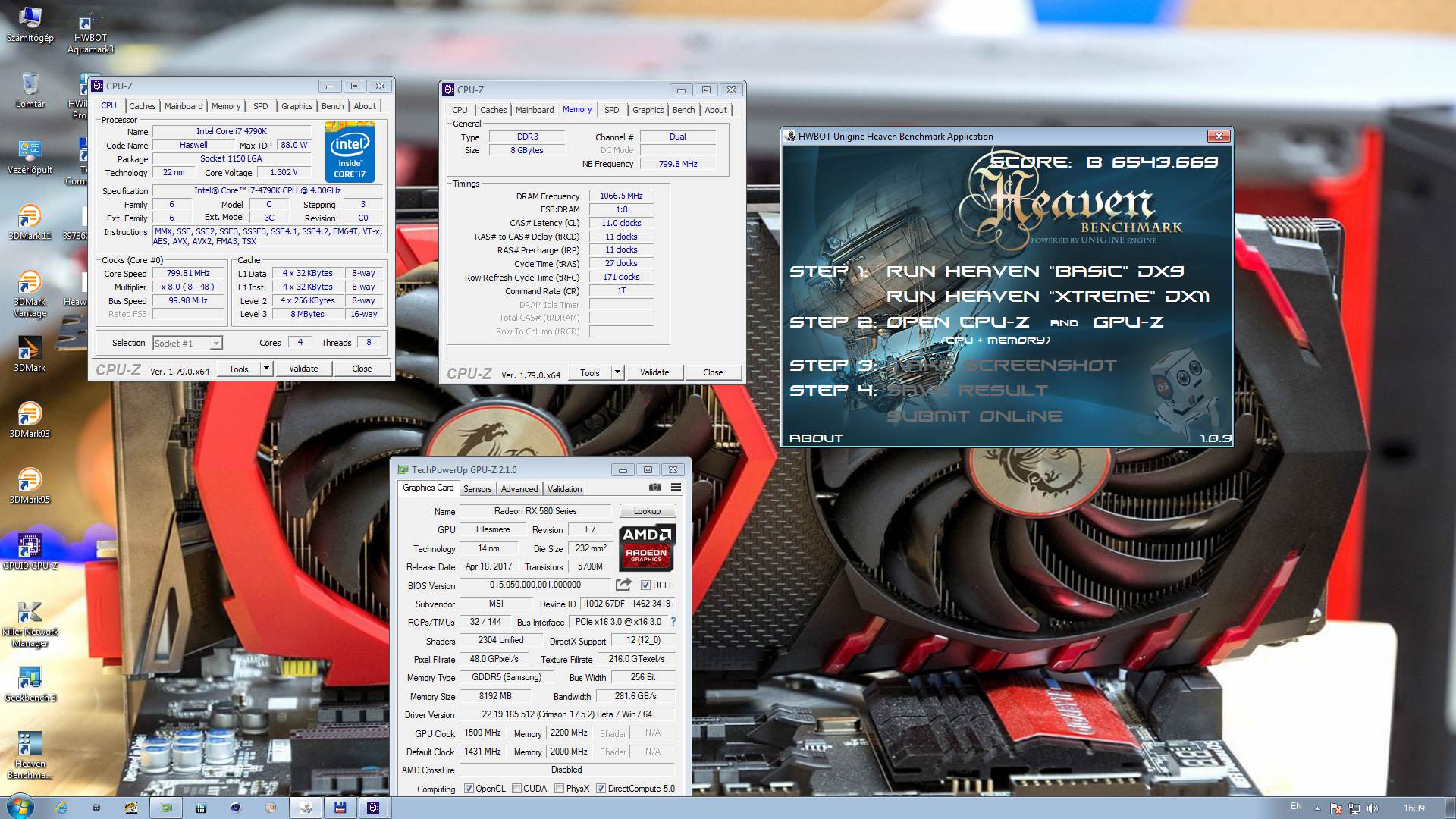The height and width of the screenshot is (819, 1456).
Task: Select the 3DMark Vantage desktop shortcut
Action: (x=30, y=293)
